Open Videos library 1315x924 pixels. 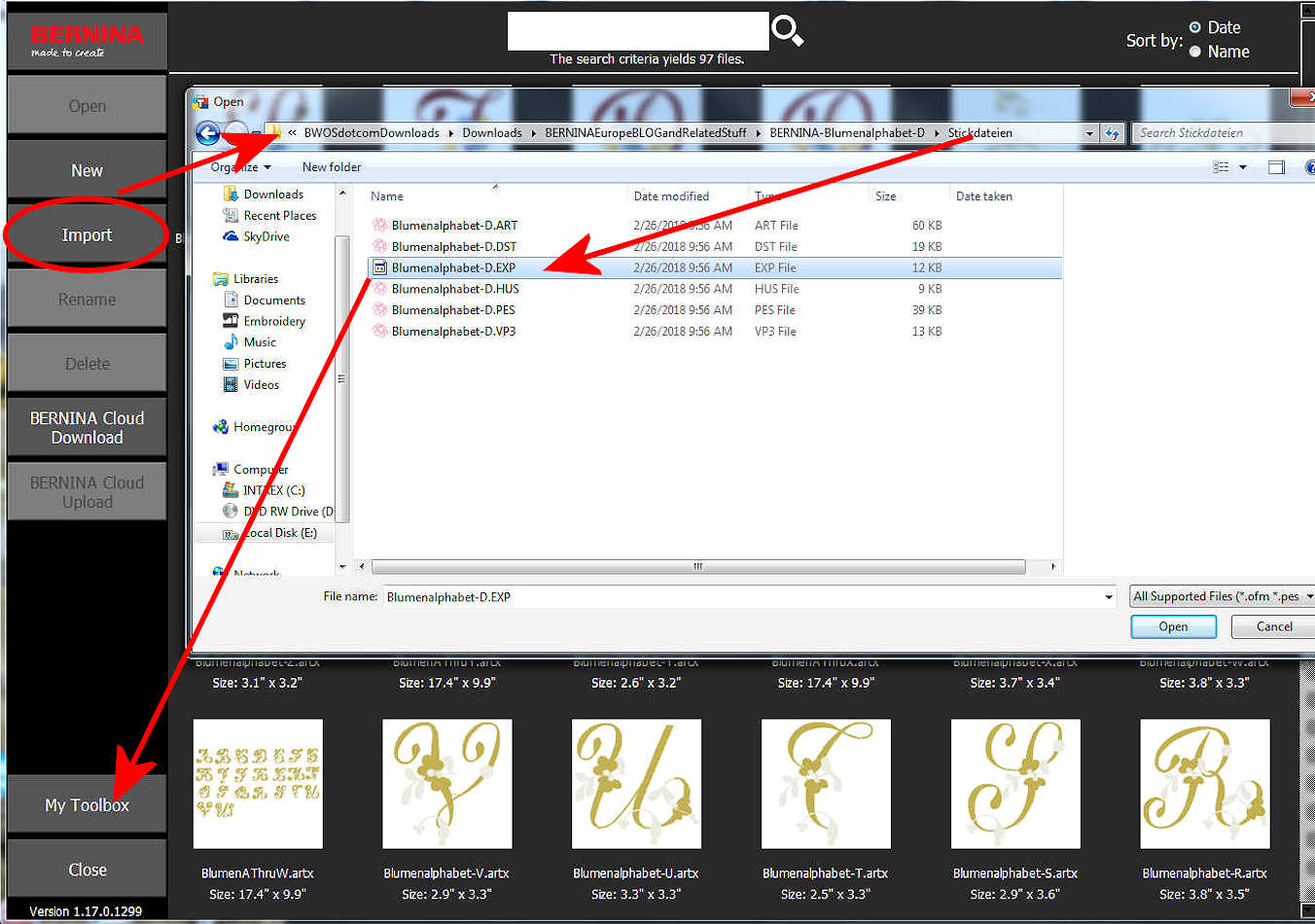251,385
